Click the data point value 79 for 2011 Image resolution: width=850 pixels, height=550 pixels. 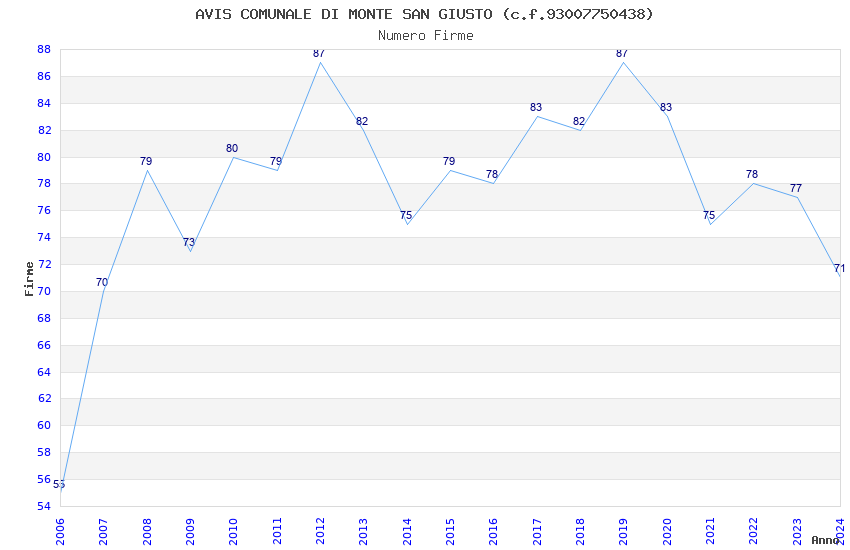pos(276,161)
